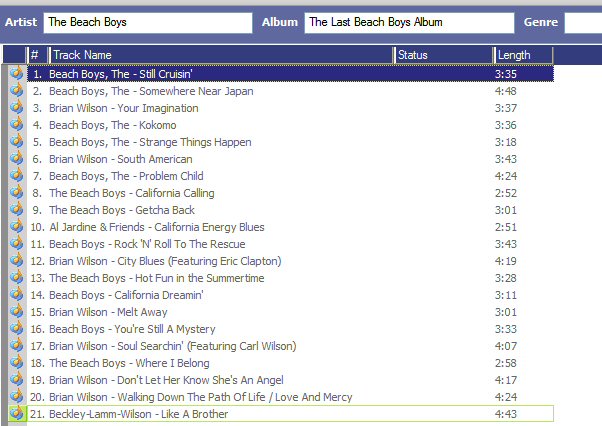Click the 2:51 length of track 10

tap(506, 227)
